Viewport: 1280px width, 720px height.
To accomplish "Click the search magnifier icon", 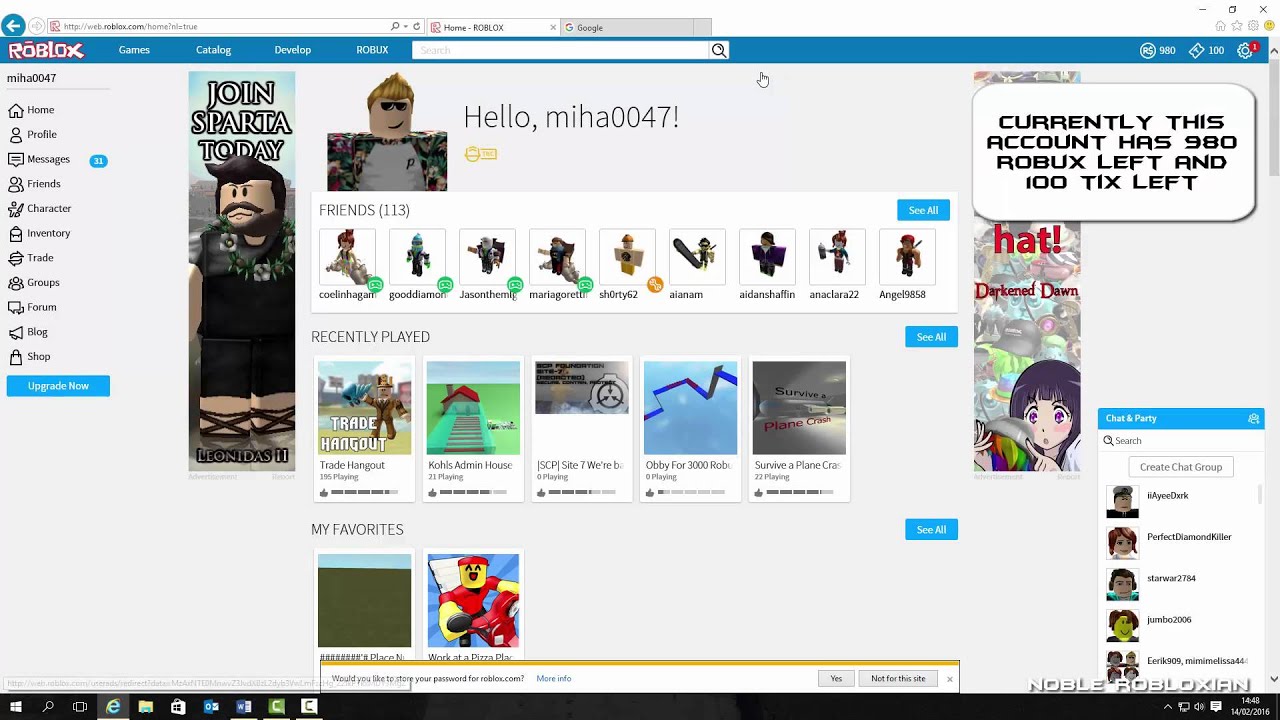I will 719,50.
